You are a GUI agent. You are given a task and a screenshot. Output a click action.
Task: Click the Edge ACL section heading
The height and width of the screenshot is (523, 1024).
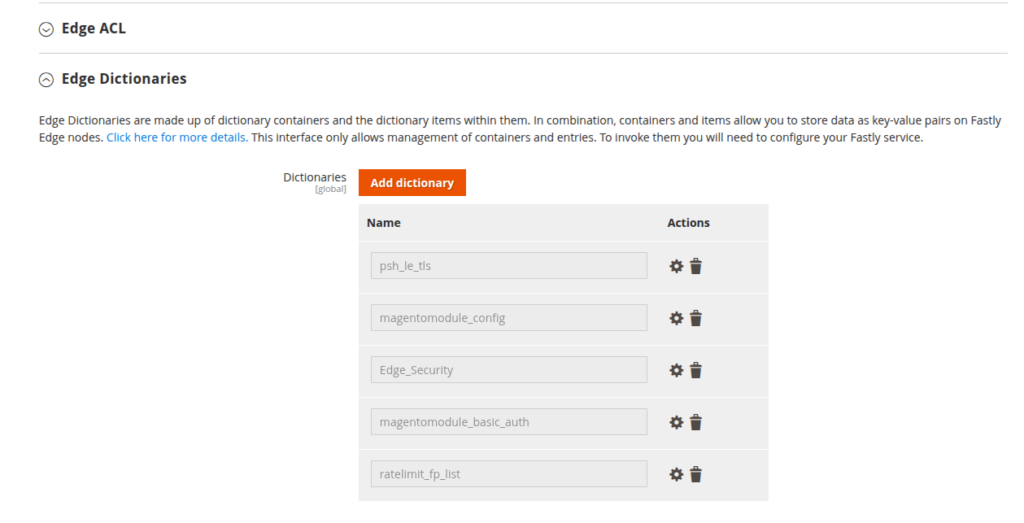pyautogui.click(x=93, y=28)
